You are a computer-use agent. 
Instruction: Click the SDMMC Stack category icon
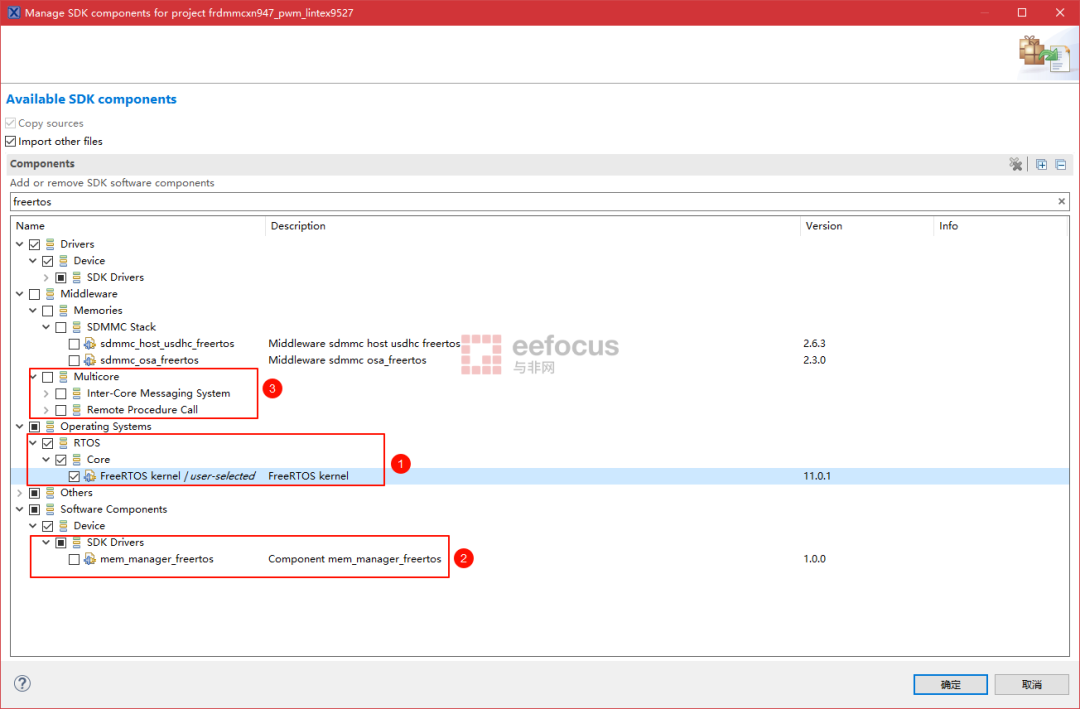click(x=76, y=327)
